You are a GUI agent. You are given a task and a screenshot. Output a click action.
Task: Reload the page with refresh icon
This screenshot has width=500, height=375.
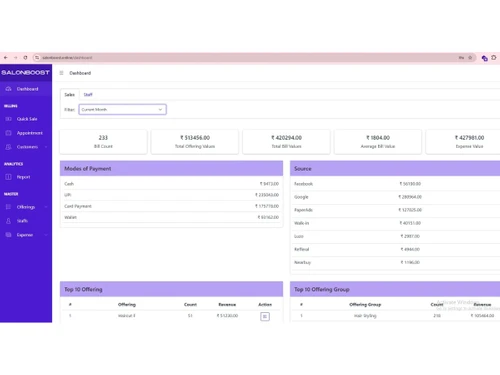coord(25,58)
